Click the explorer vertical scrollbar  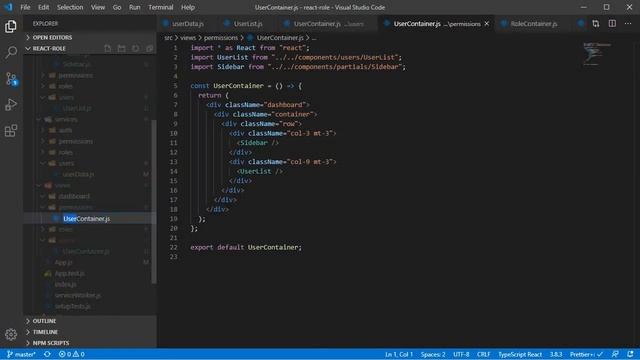click(x=154, y=202)
